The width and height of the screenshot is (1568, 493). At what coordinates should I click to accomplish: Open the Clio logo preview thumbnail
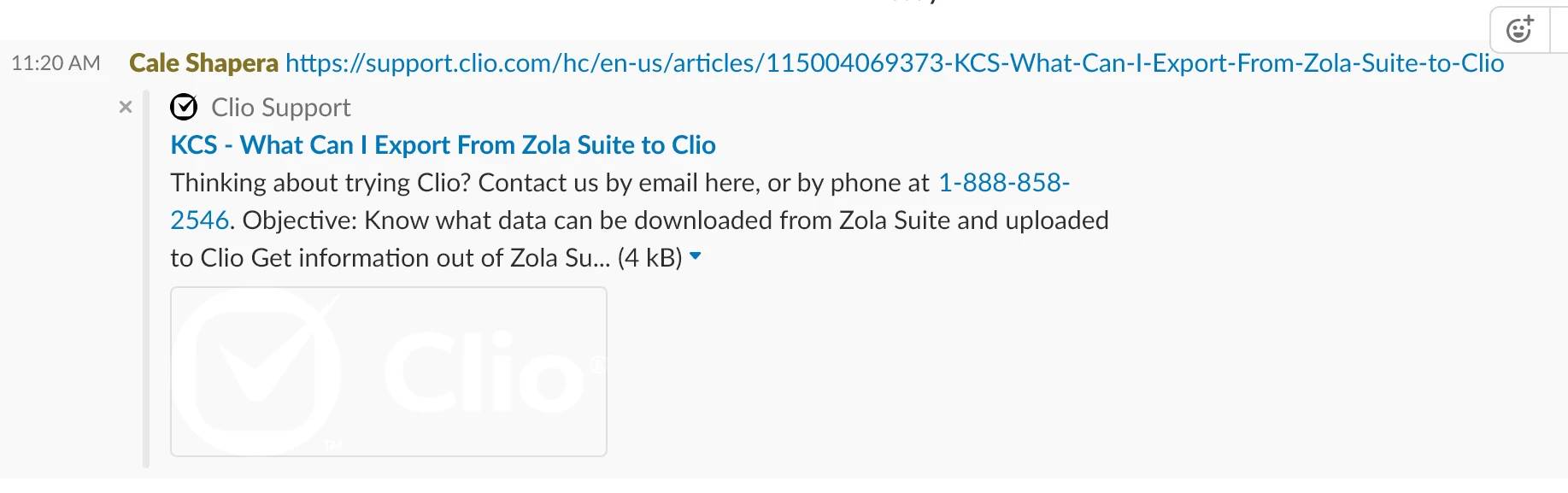[389, 372]
